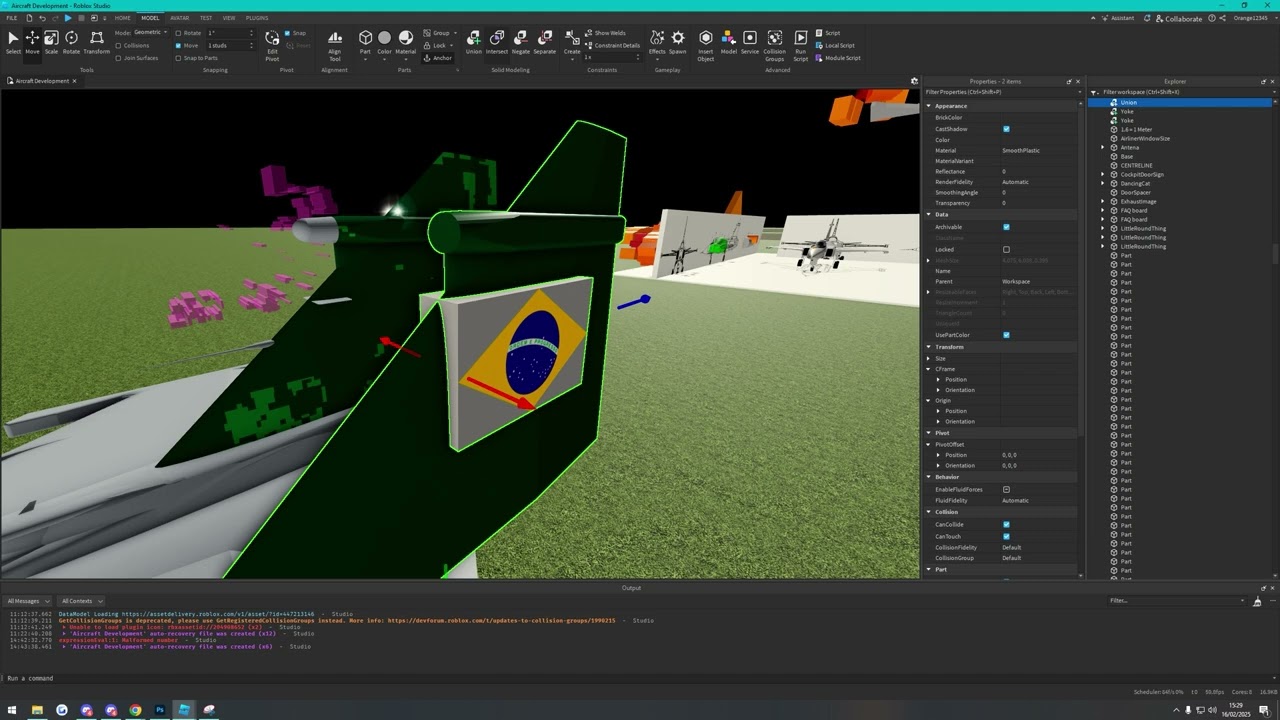Enable Join Surfaces

click(119, 58)
